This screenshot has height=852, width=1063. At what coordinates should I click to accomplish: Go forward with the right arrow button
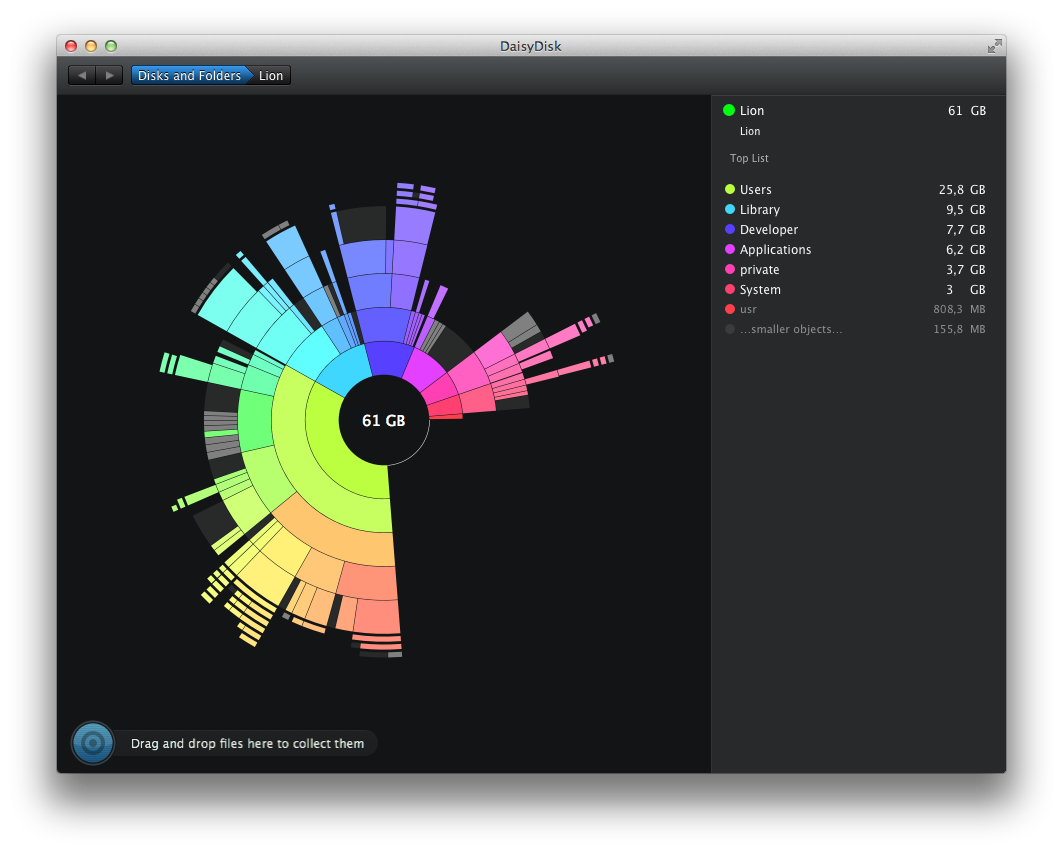pos(109,75)
